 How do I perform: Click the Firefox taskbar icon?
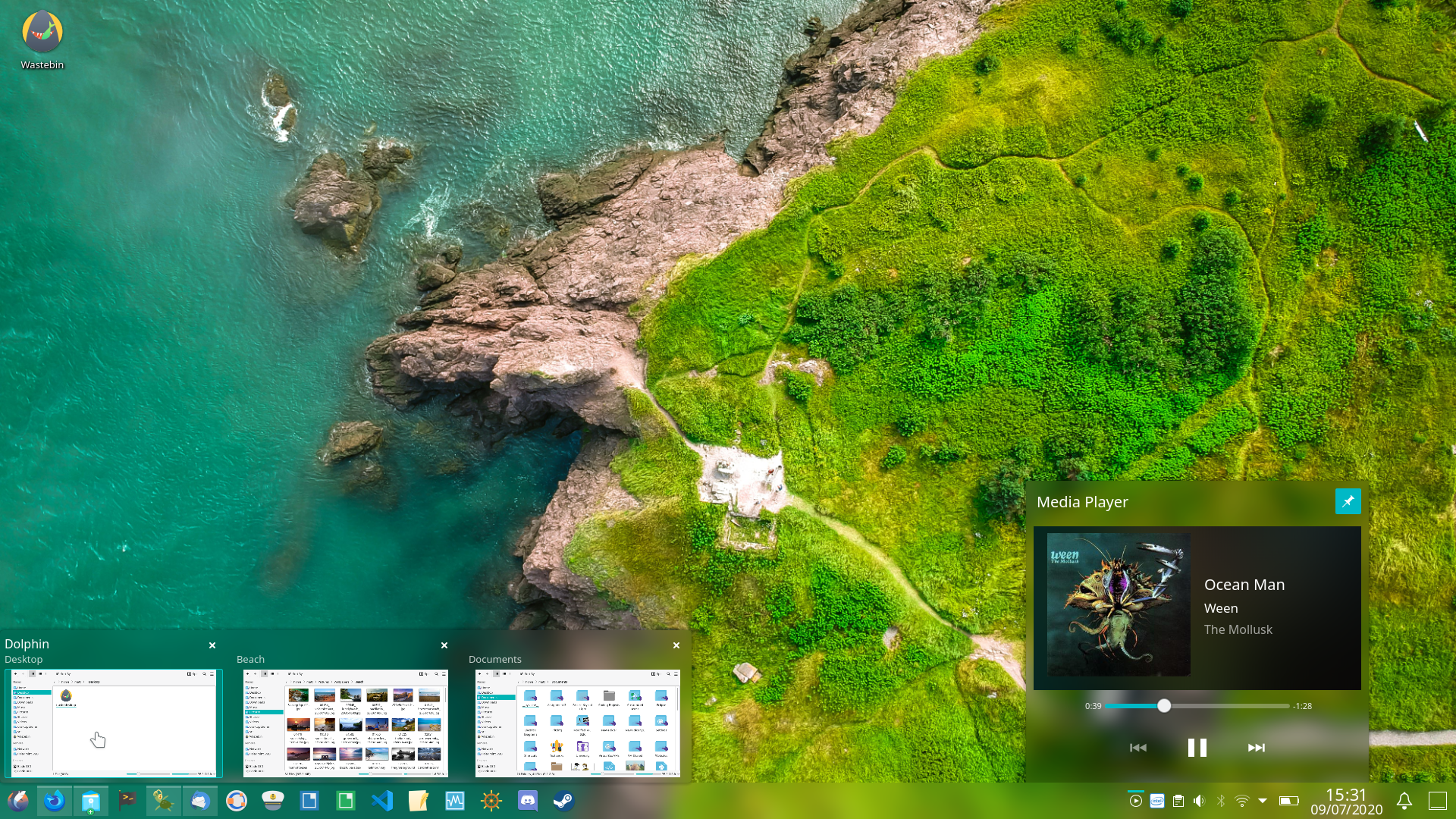pyautogui.click(x=55, y=801)
